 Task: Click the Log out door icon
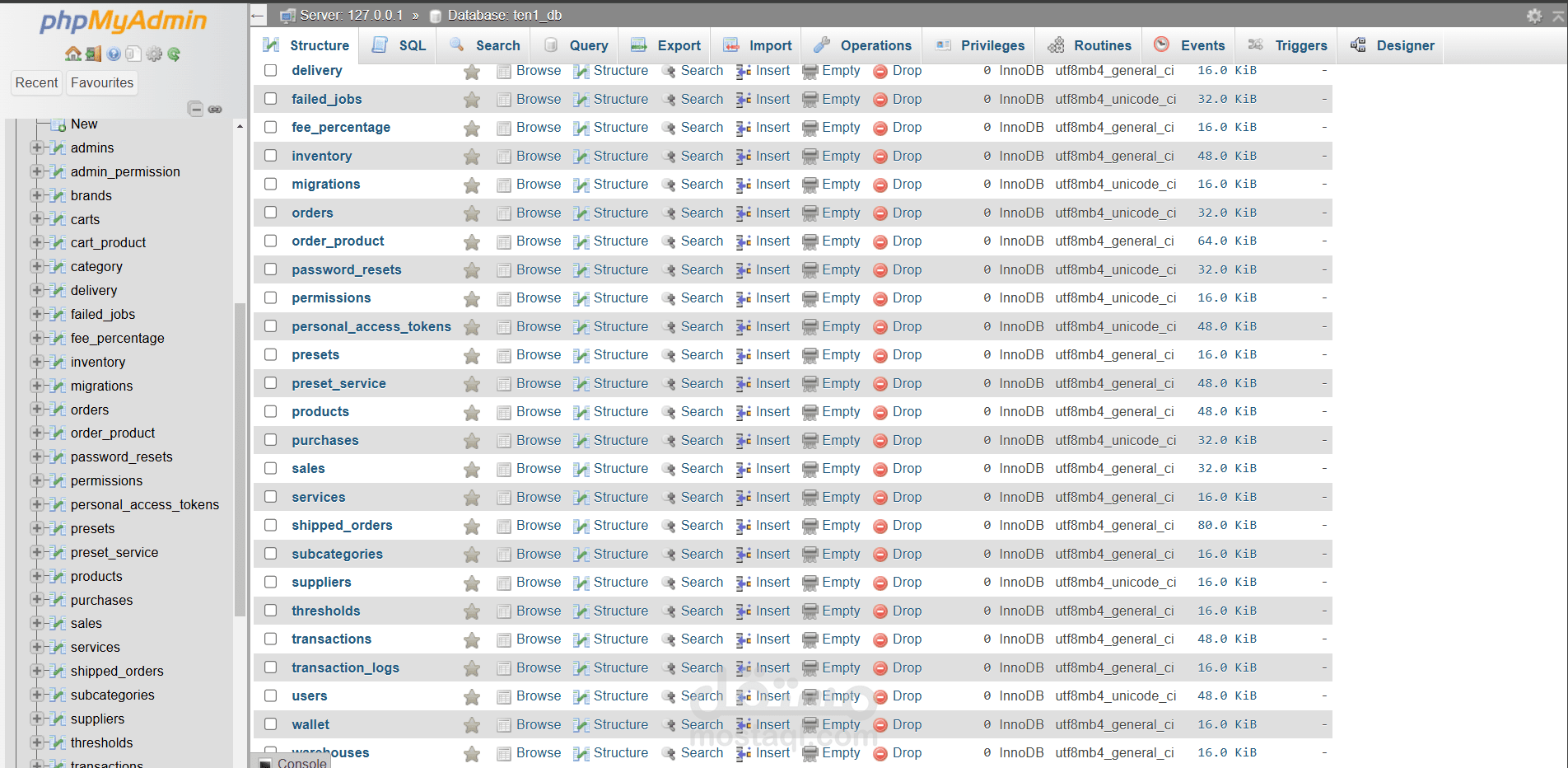point(93,54)
